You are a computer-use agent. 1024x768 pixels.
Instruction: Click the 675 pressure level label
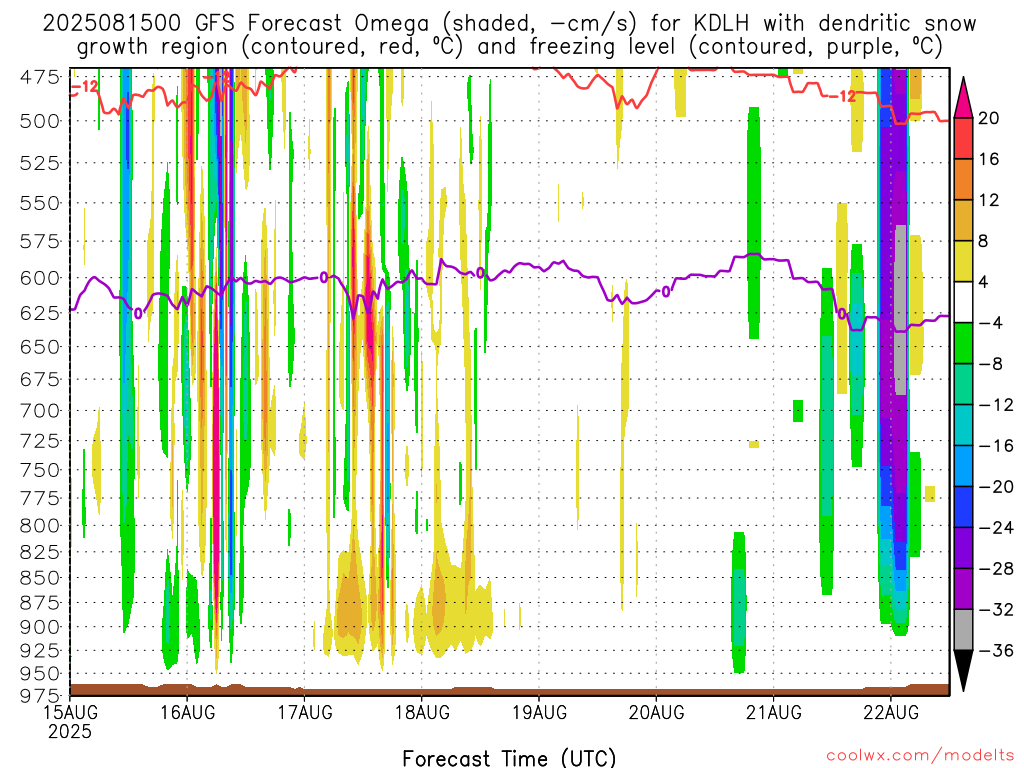pyautogui.click(x=40, y=379)
